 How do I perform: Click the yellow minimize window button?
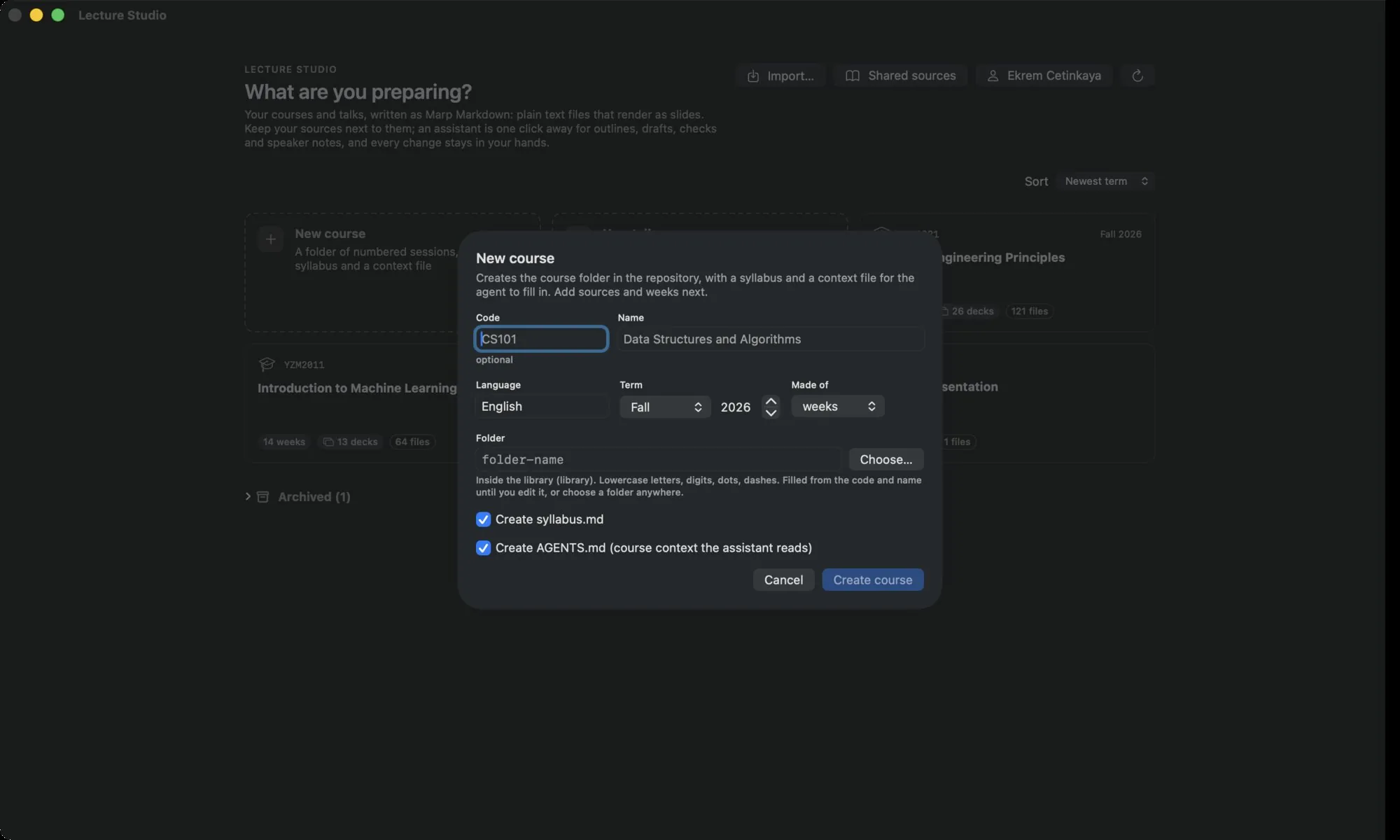pyautogui.click(x=36, y=15)
